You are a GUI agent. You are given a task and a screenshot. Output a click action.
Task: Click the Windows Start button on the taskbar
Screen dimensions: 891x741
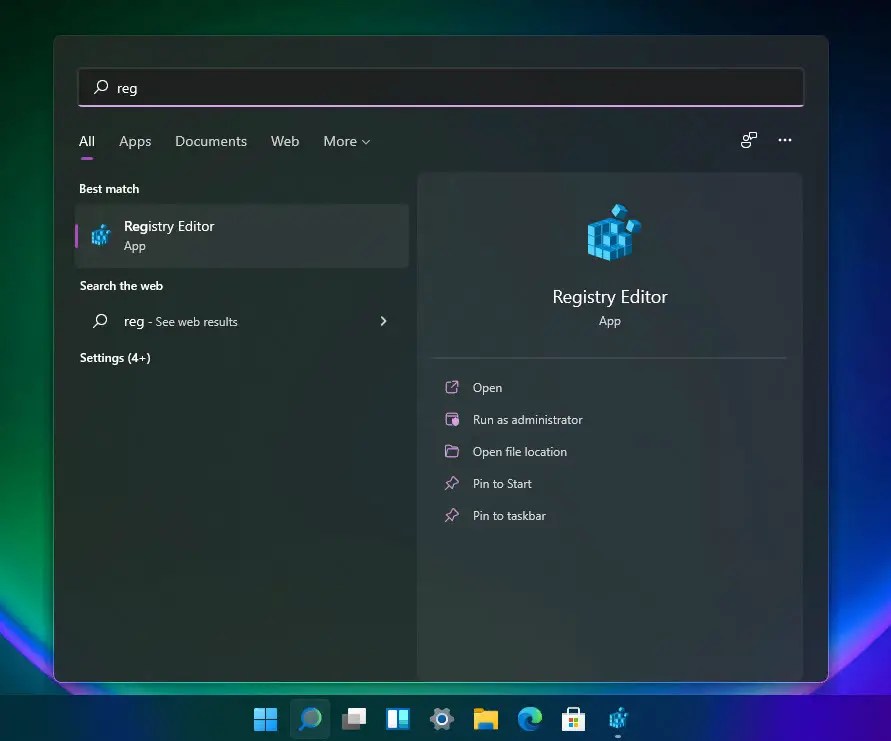(x=265, y=719)
